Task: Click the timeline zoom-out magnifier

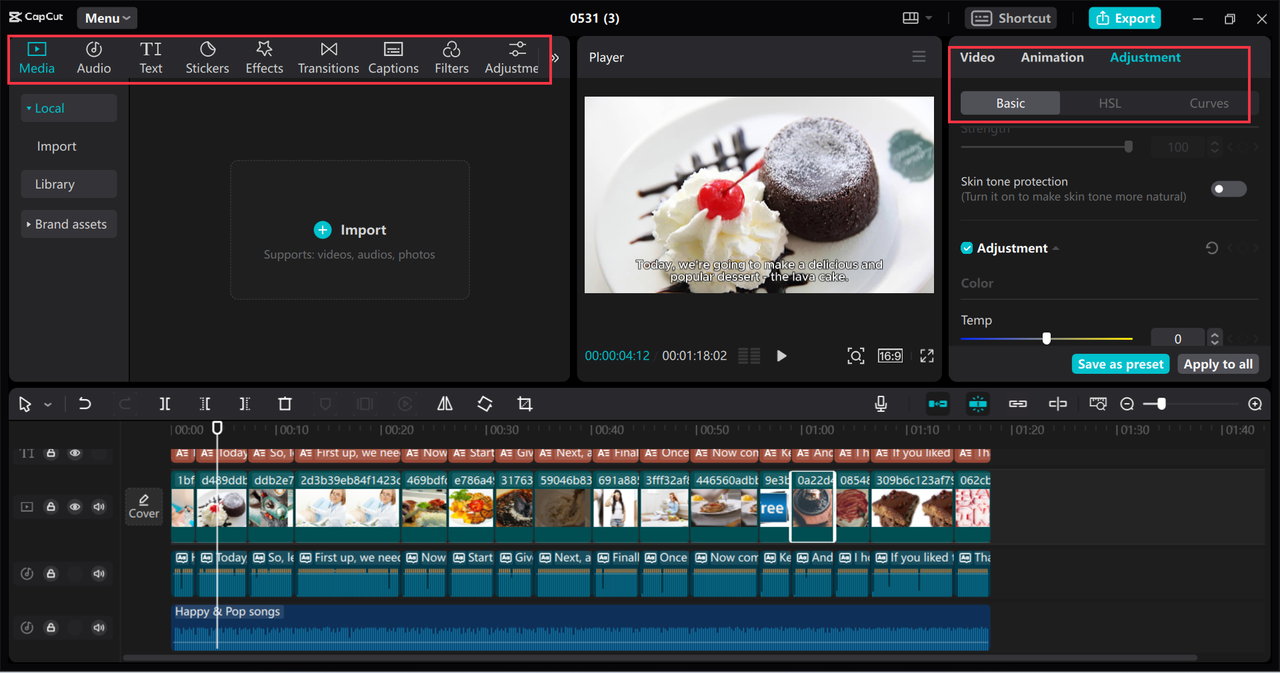Action: coord(1127,404)
